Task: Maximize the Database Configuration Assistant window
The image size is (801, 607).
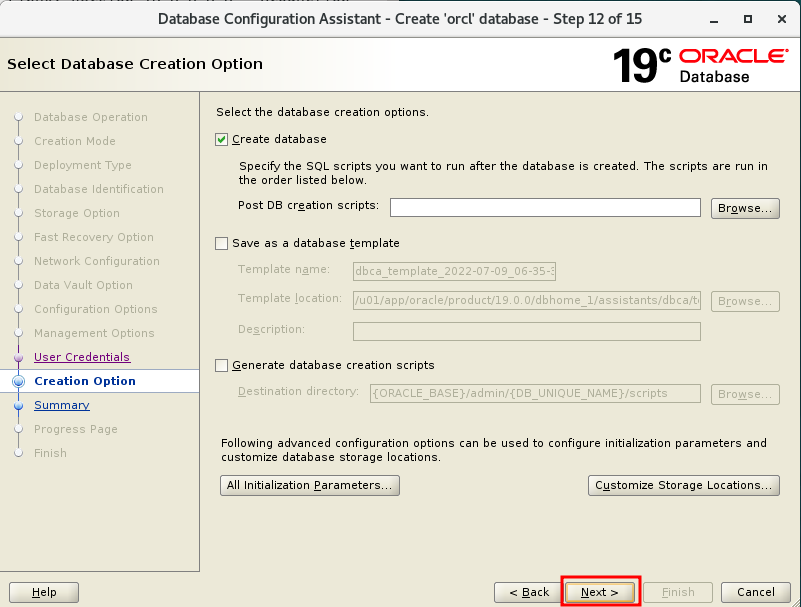Action: pyautogui.click(x=748, y=19)
